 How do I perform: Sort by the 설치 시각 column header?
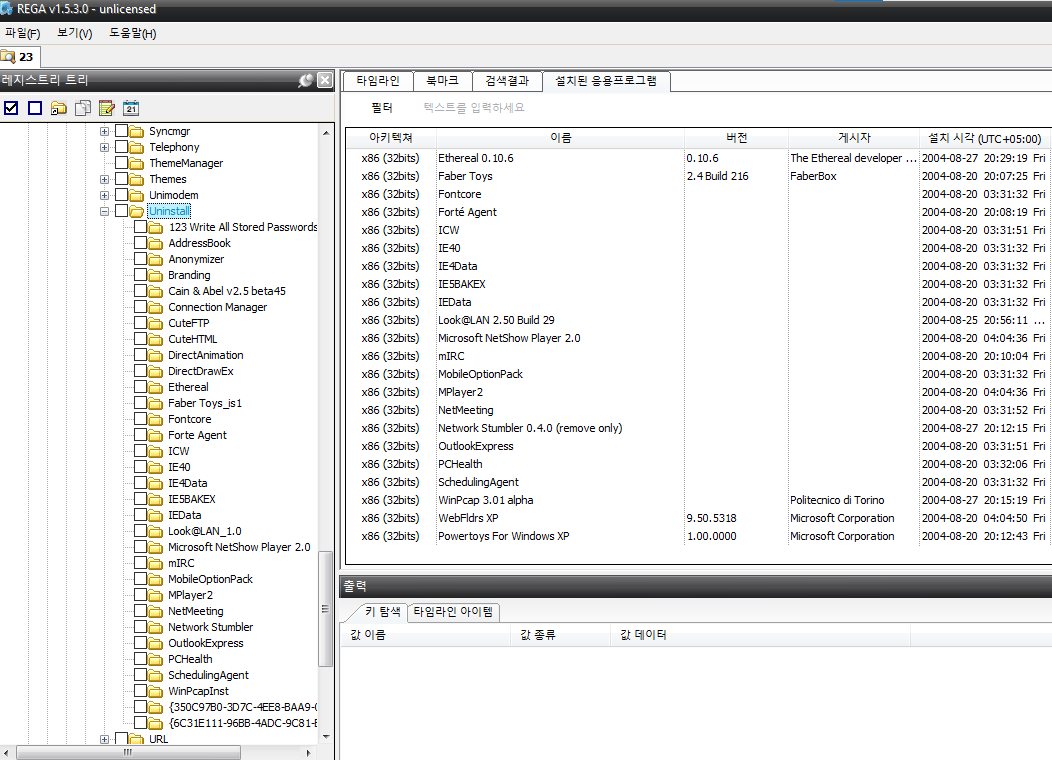pos(984,138)
